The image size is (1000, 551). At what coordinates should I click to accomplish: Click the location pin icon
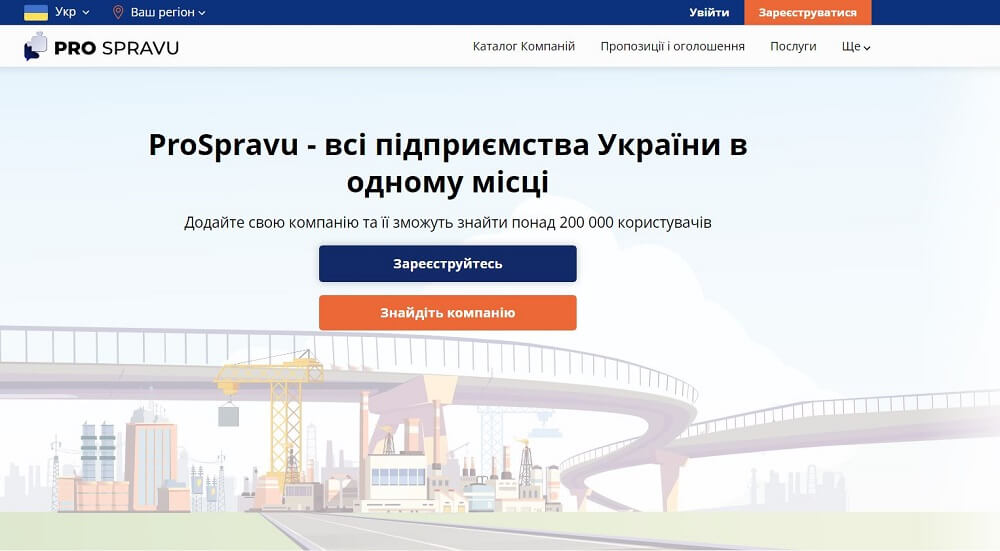tap(118, 12)
